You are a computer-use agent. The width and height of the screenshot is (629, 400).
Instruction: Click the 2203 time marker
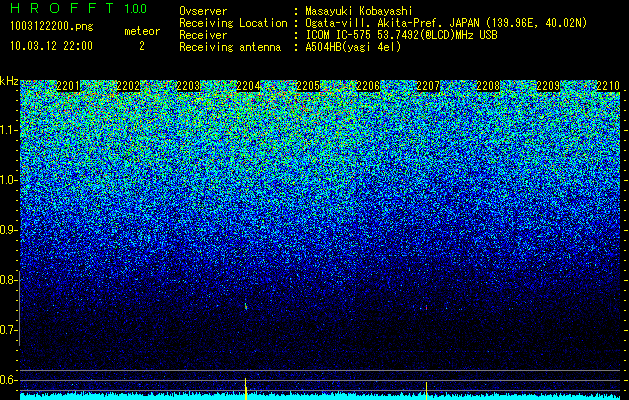point(188,86)
